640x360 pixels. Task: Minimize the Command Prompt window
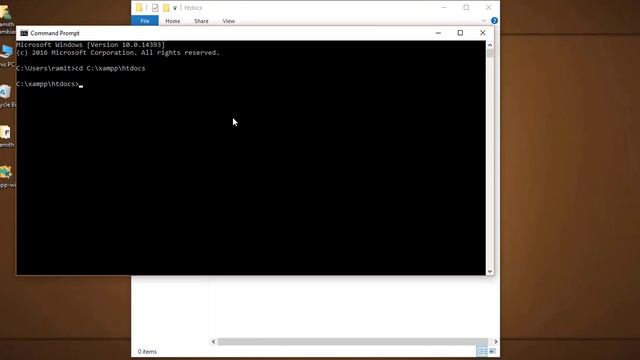pyautogui.click(x=438, y=33)
